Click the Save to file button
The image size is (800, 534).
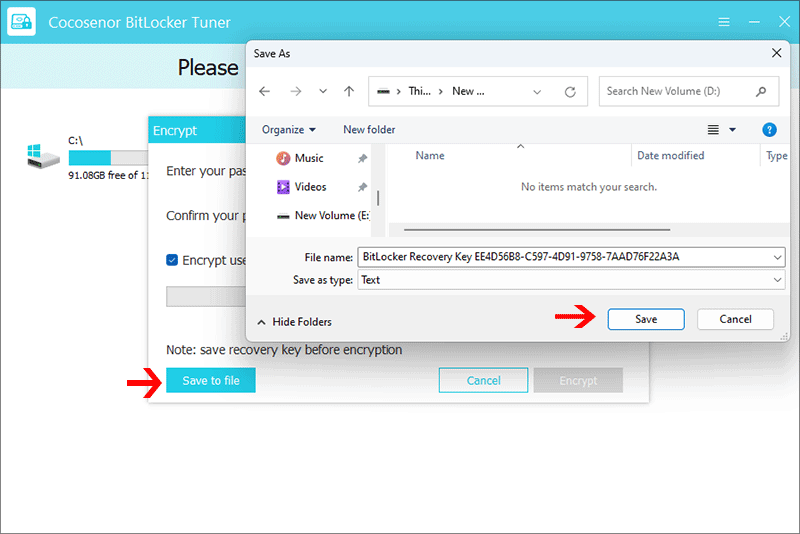point(211,380)
